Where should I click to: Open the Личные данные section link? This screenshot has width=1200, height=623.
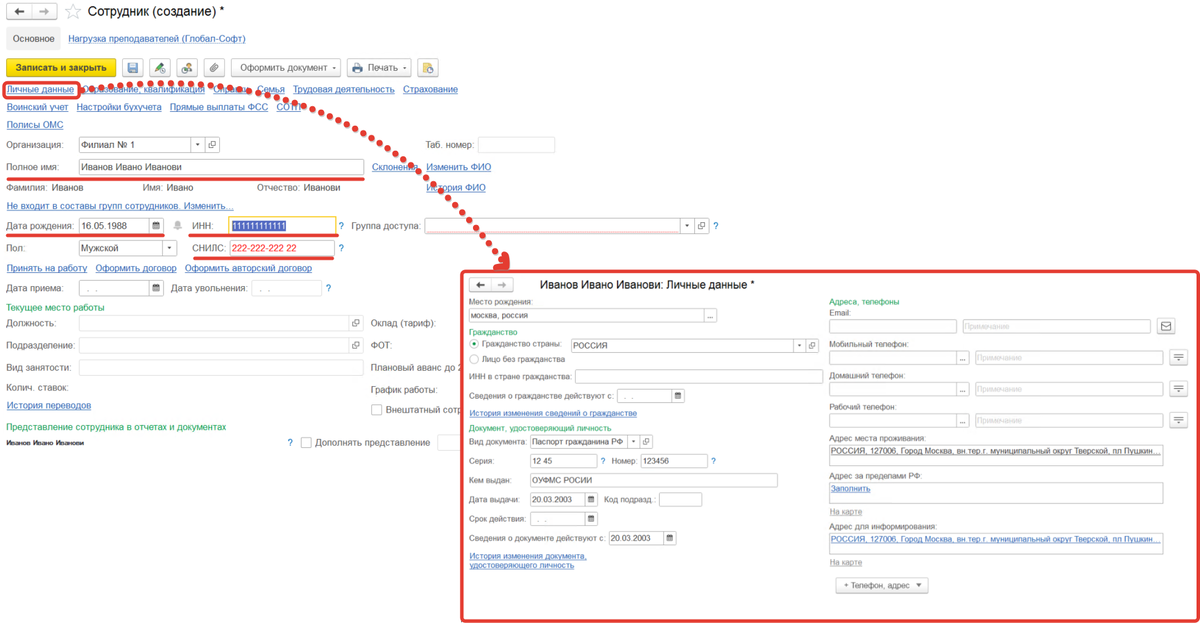[x=40, y=89]
